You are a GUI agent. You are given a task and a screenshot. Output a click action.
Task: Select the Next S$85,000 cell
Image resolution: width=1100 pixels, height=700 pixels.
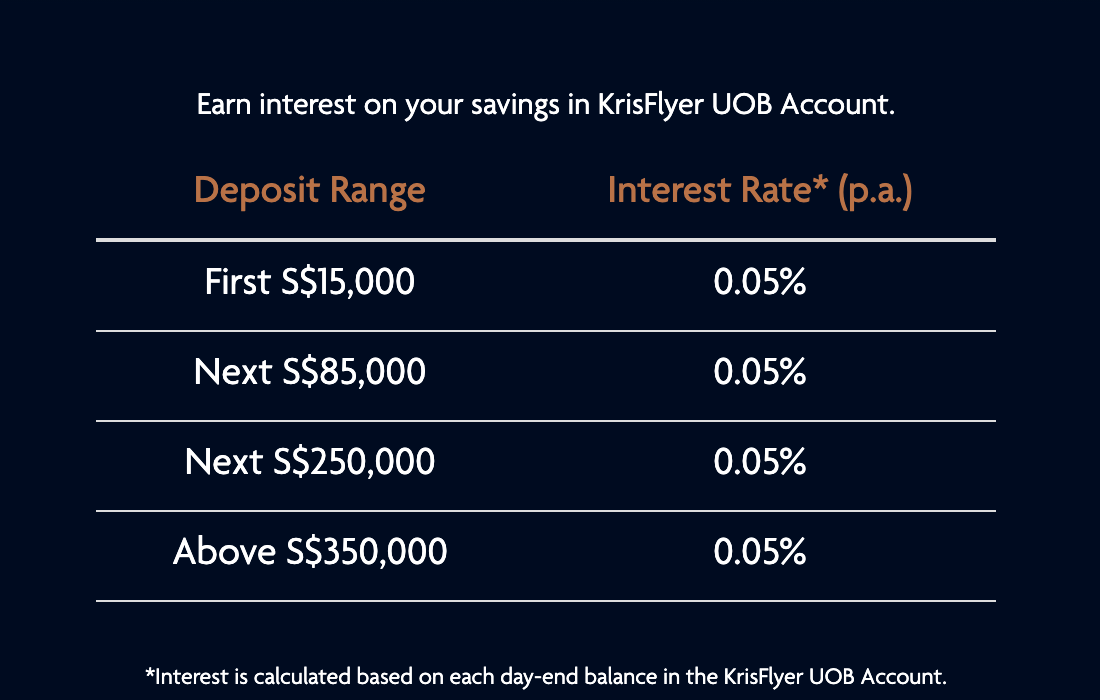coord(309,372)
